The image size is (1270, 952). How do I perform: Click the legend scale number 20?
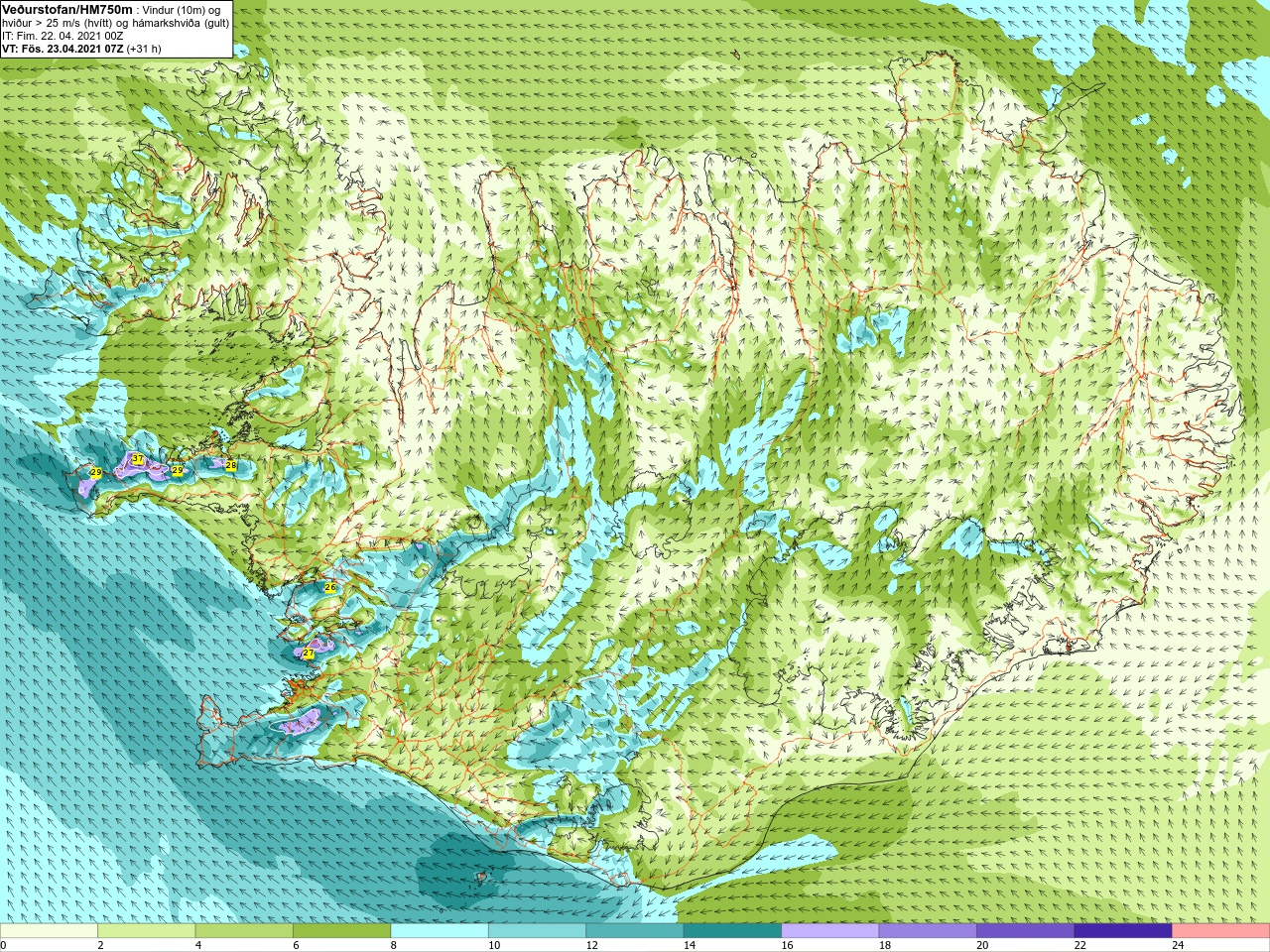pyautogui.click(x=983, y=945)
